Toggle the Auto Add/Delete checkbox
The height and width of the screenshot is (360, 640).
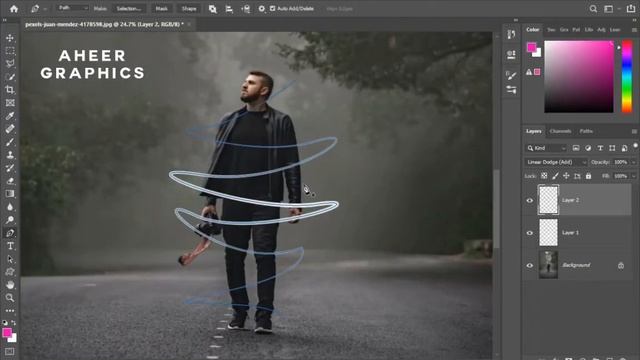[x=273, y=8]
